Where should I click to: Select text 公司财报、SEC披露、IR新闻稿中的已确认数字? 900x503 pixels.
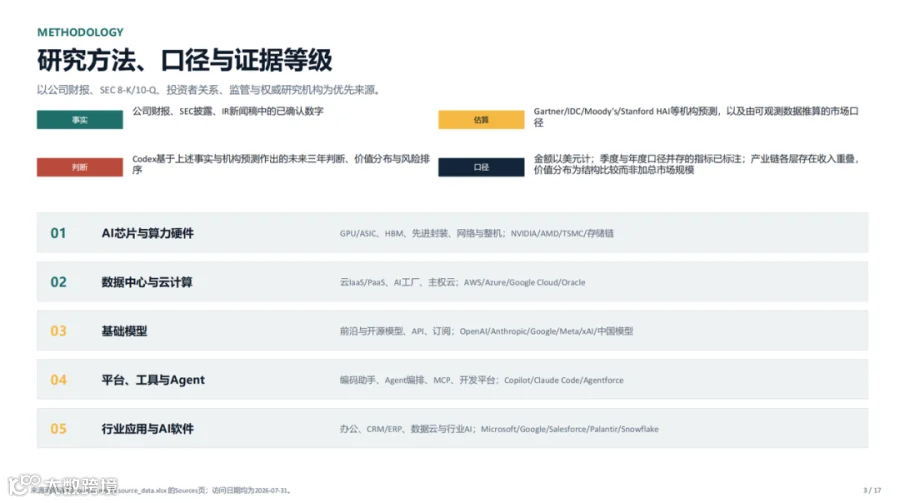coord(228,111)
